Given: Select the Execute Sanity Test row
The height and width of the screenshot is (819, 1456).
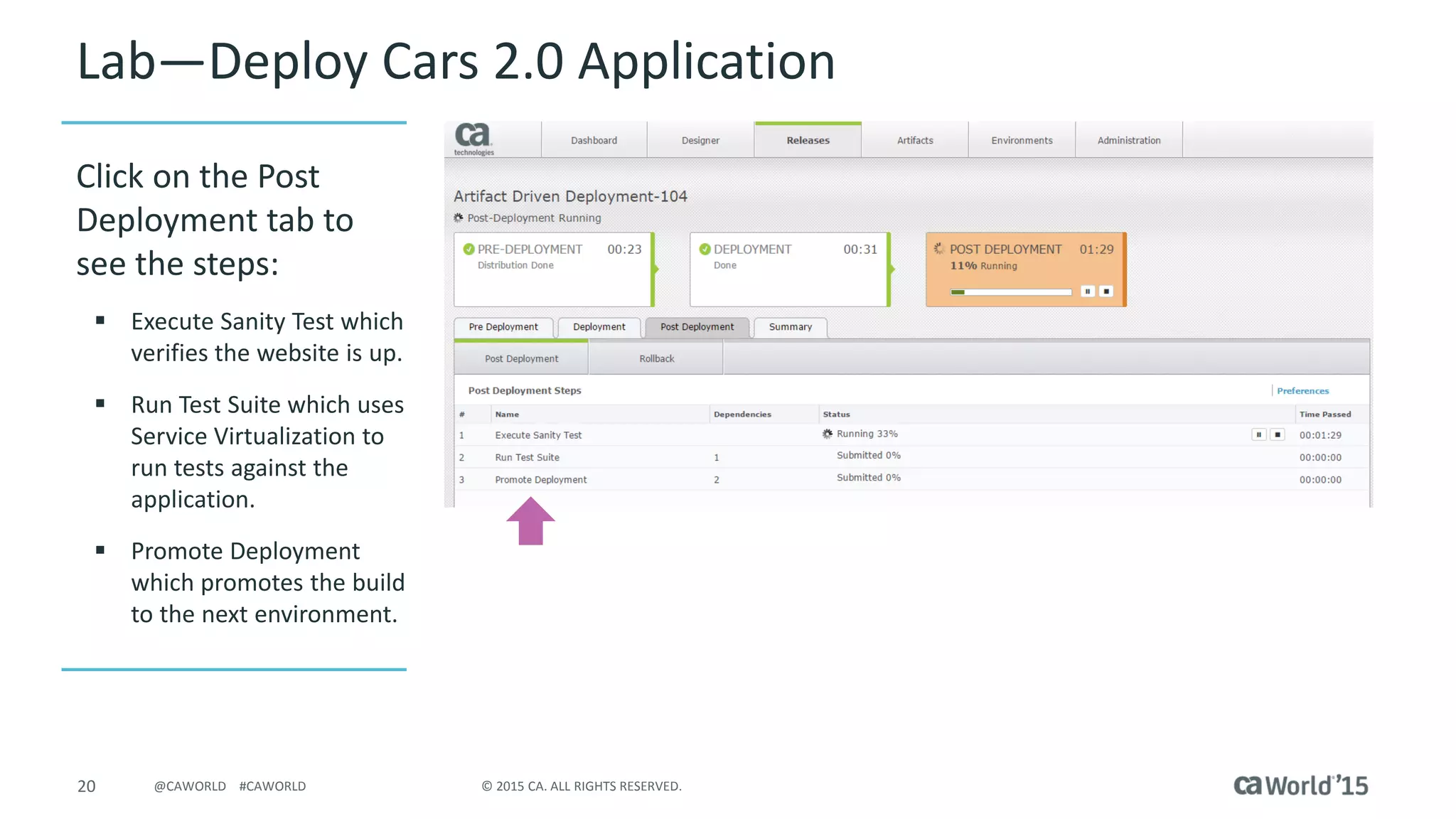Looking at the screenshot, I should (912, 435).
